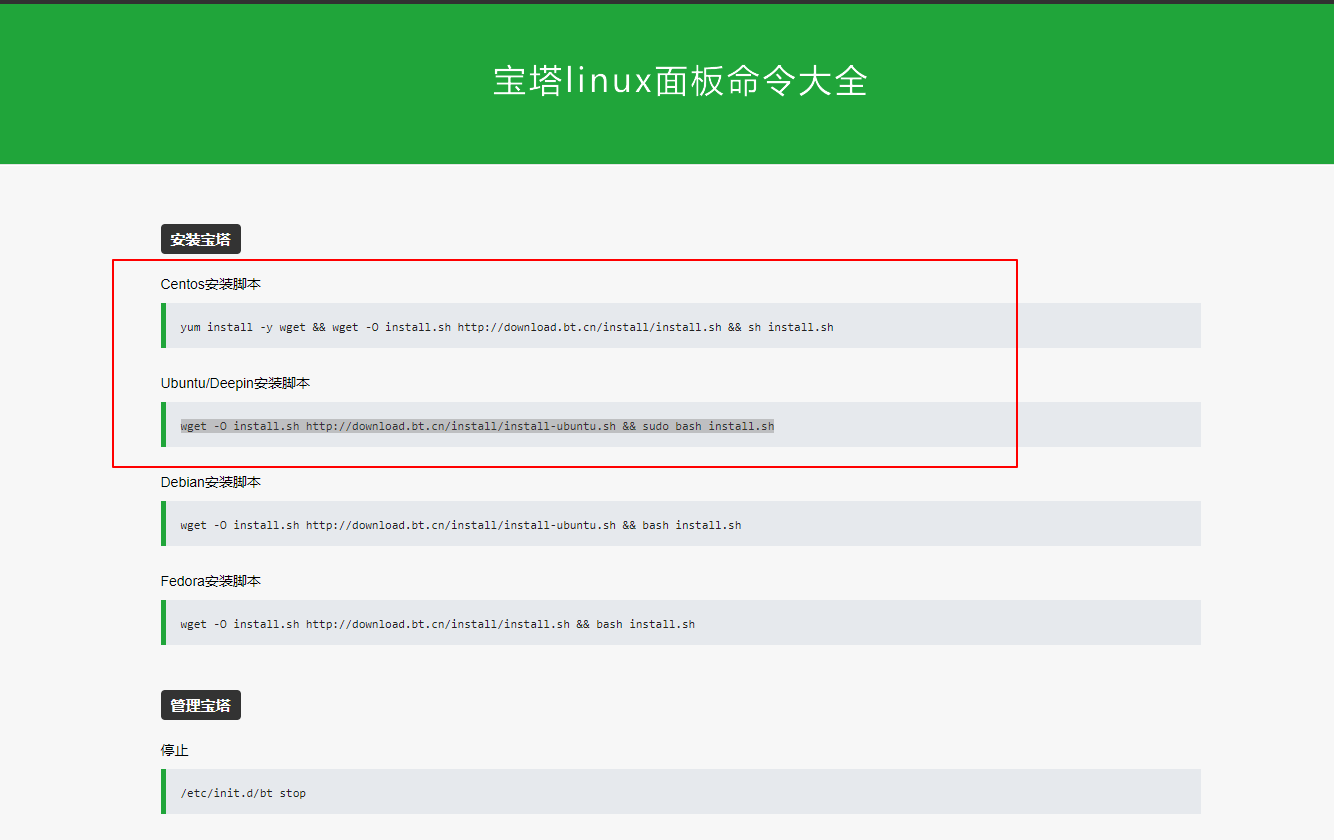Click the Fedora安装脚本 heading

click(211, 581)
